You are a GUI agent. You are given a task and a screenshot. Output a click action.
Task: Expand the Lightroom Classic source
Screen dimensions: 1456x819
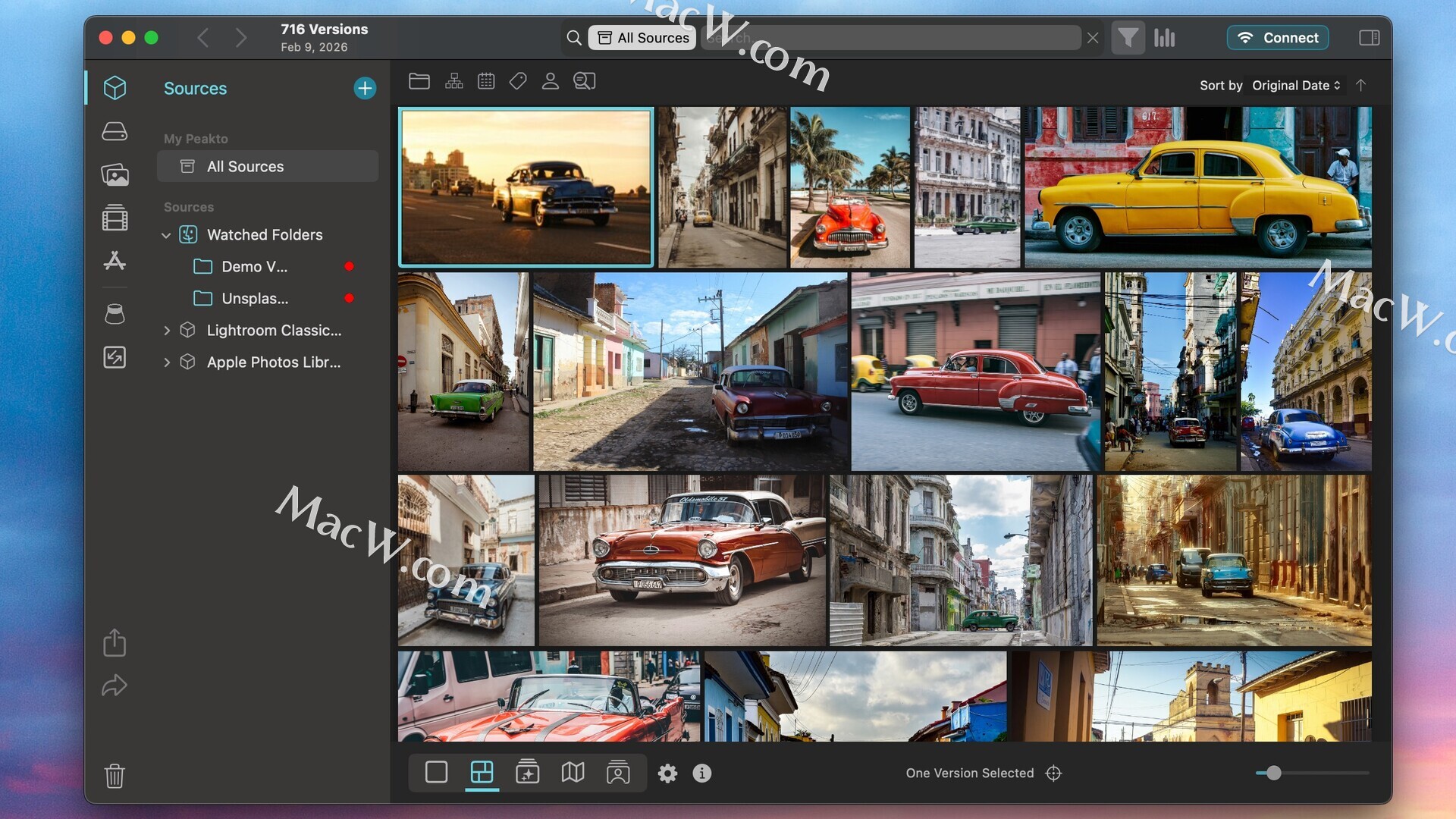coord(167,331)
